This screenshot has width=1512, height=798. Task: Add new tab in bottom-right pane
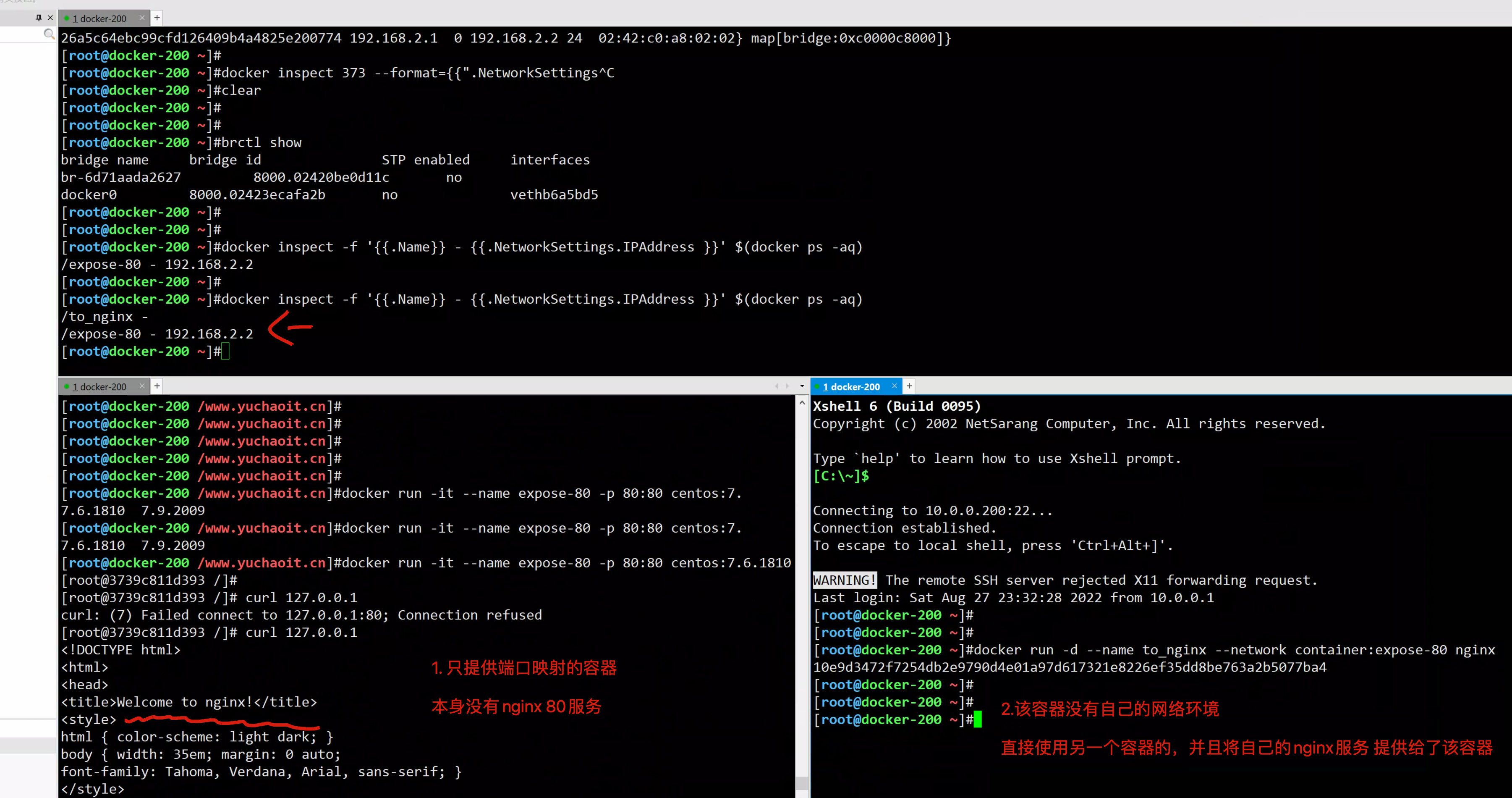pos(909,386)
